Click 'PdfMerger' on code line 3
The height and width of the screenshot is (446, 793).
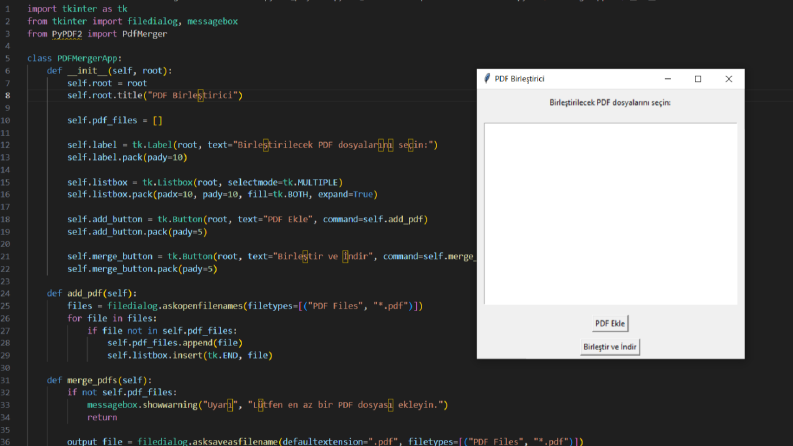pos(145,34)
